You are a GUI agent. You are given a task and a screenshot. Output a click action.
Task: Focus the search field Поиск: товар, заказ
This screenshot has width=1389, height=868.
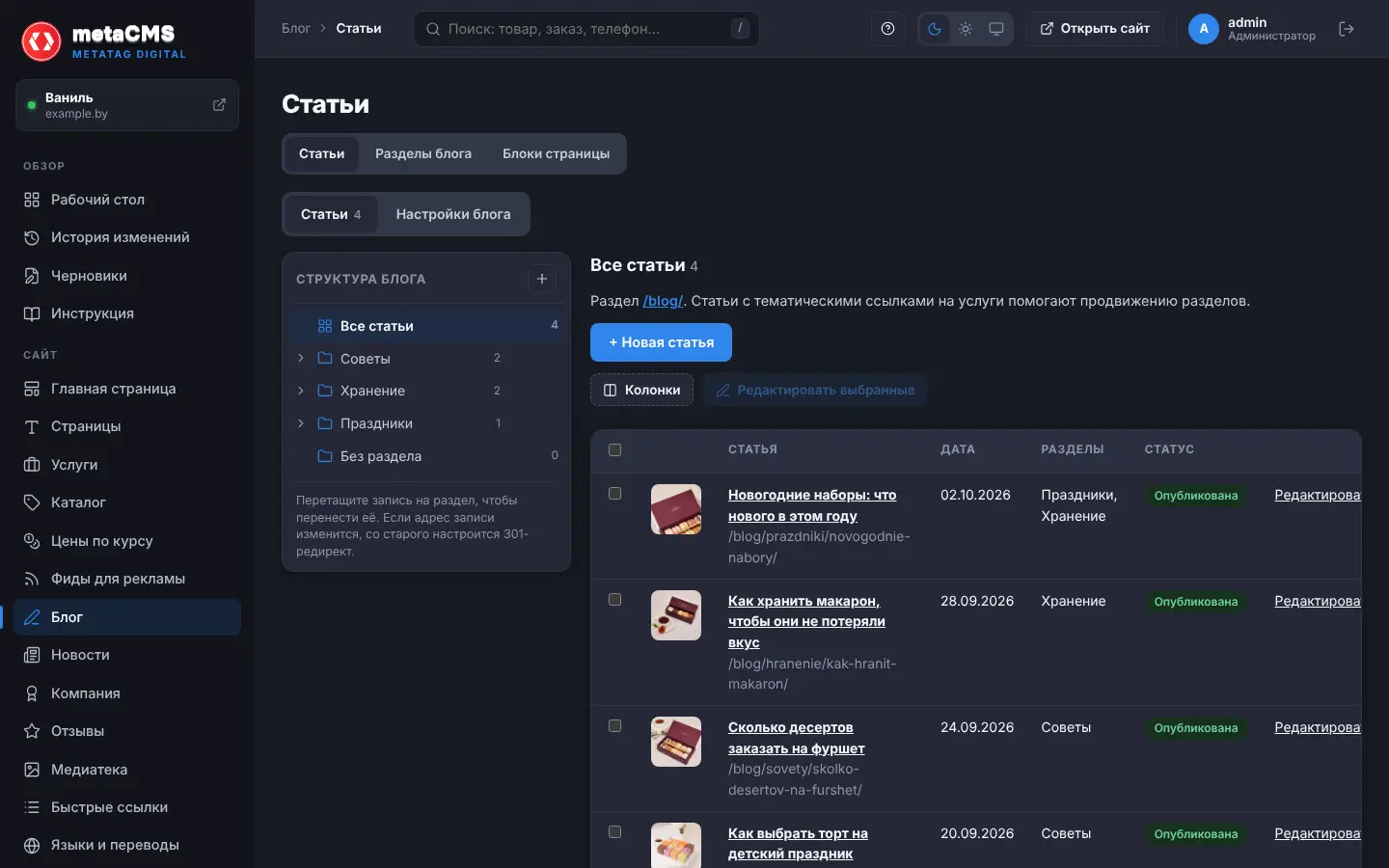(x=586, y=29)
